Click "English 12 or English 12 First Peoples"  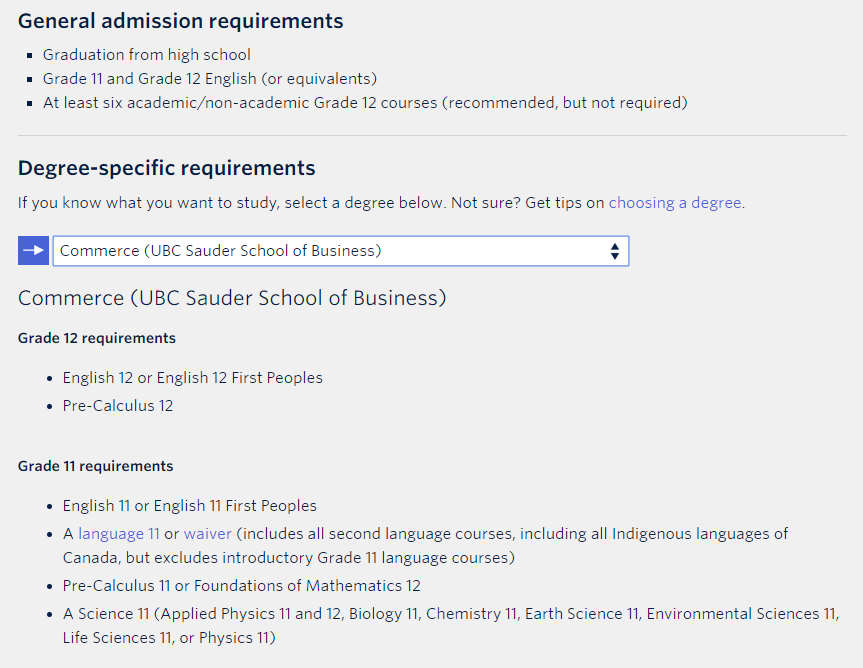pyautogui.click(x=192, y=378)
